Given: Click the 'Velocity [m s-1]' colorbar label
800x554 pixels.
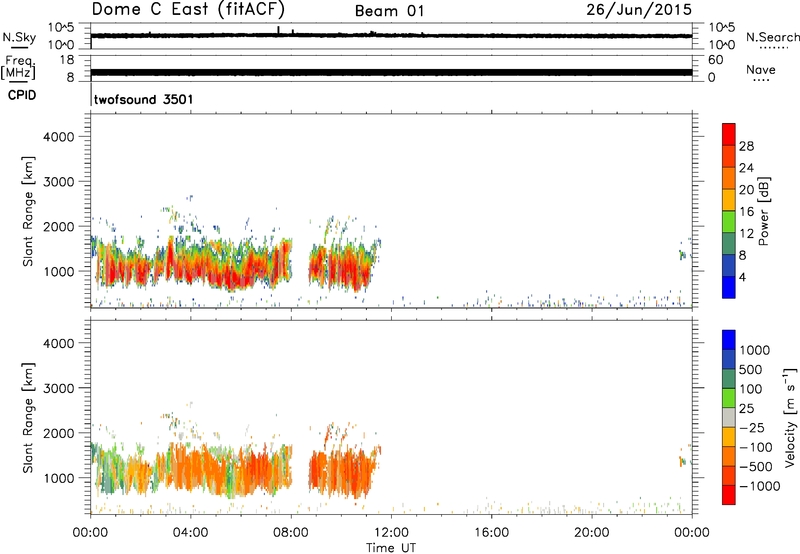Looking at the screenshot, I should [790, 417].
